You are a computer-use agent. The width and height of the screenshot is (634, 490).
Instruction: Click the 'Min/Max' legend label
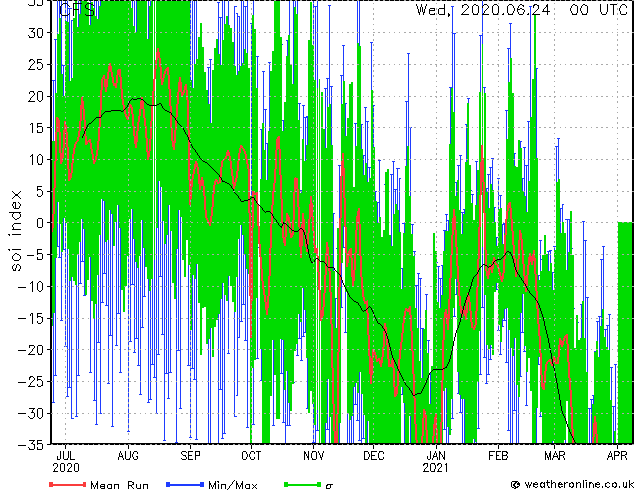(x=232, y=485)
